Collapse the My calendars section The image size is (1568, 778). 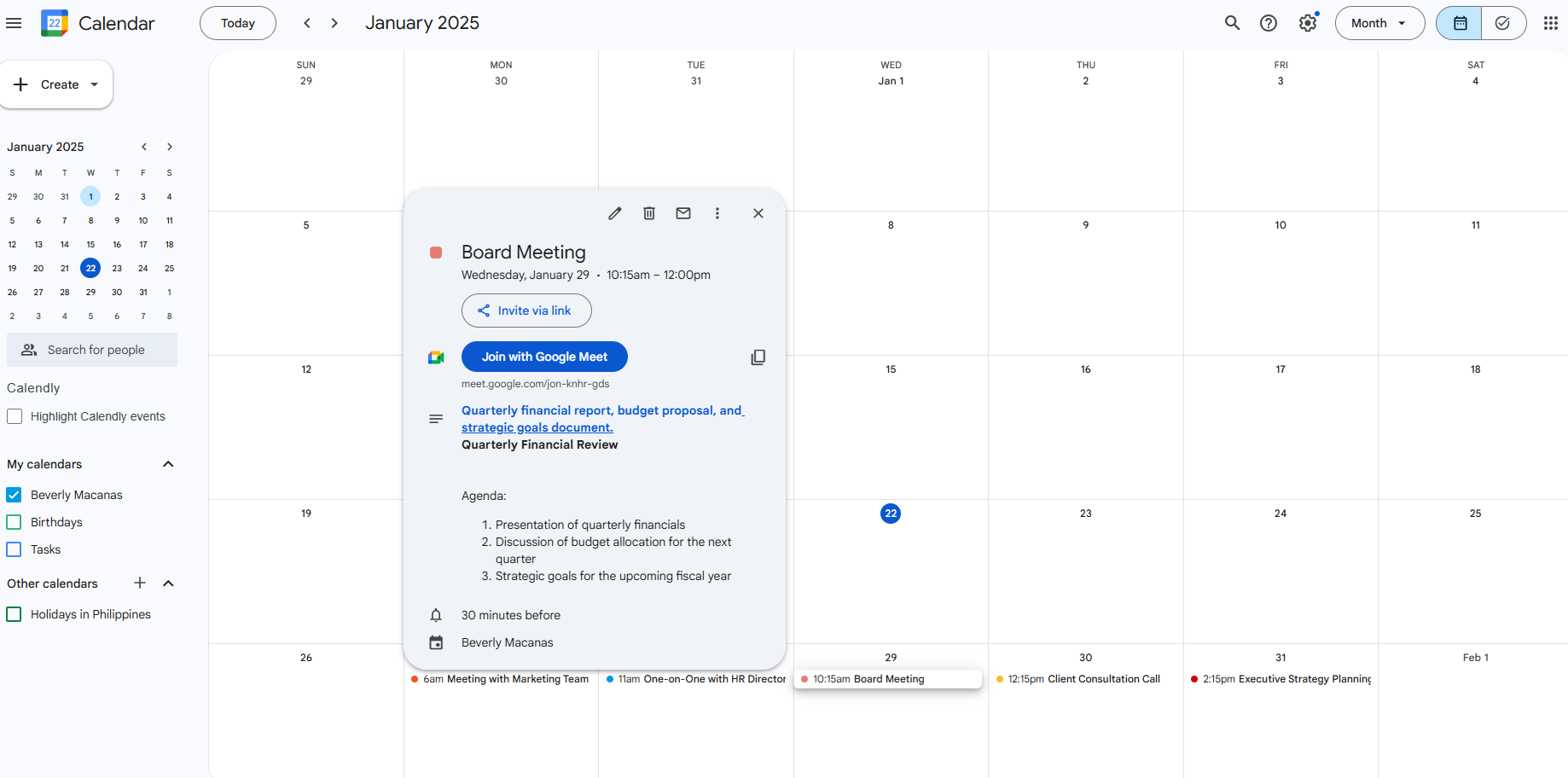(168, 464)
